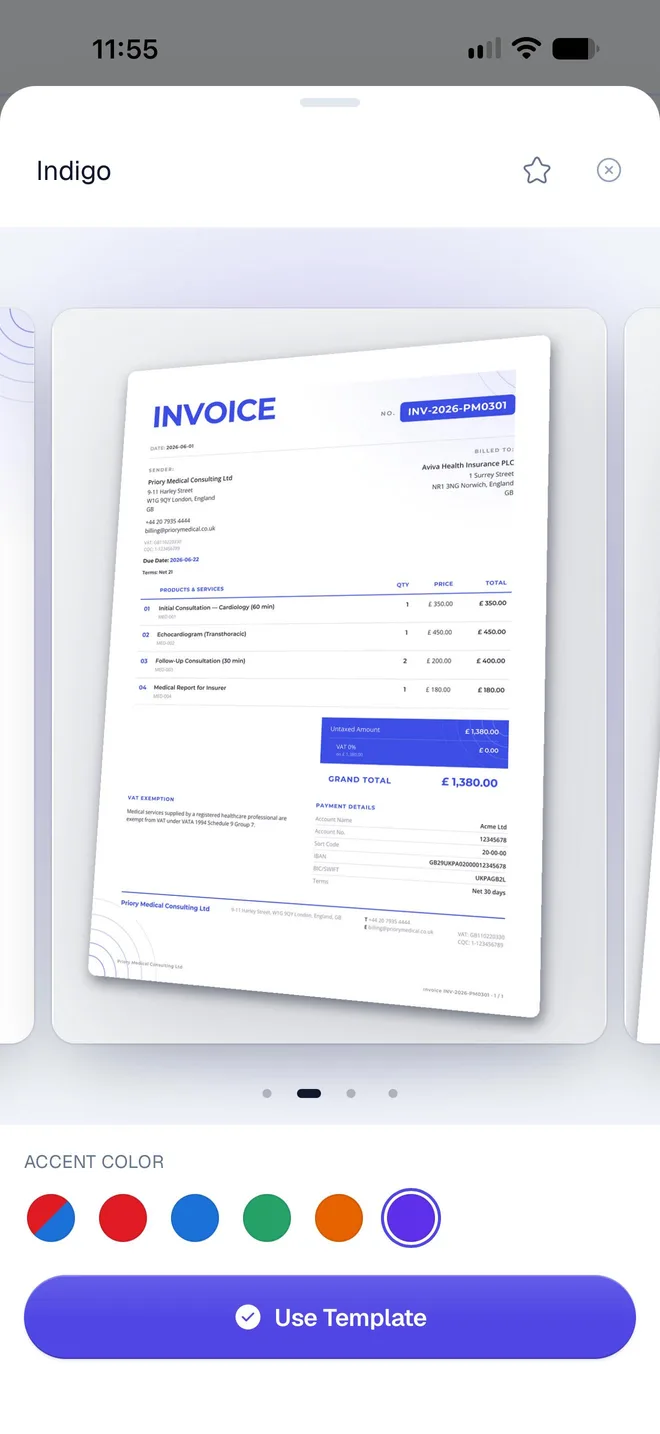The height and width of the screenshot is (1434, 660).
Task: Close the Indigo template sheet
Action: pos(609,170)
